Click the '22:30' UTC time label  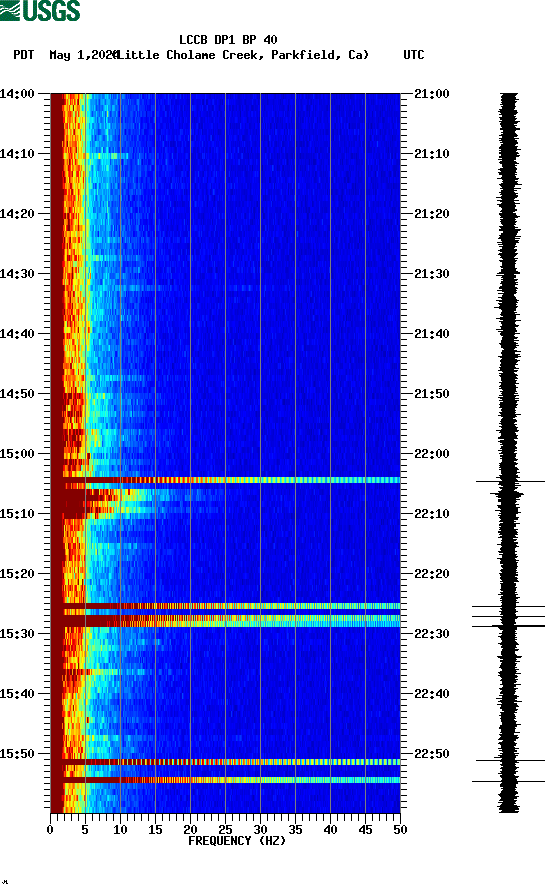coord(432,634)
